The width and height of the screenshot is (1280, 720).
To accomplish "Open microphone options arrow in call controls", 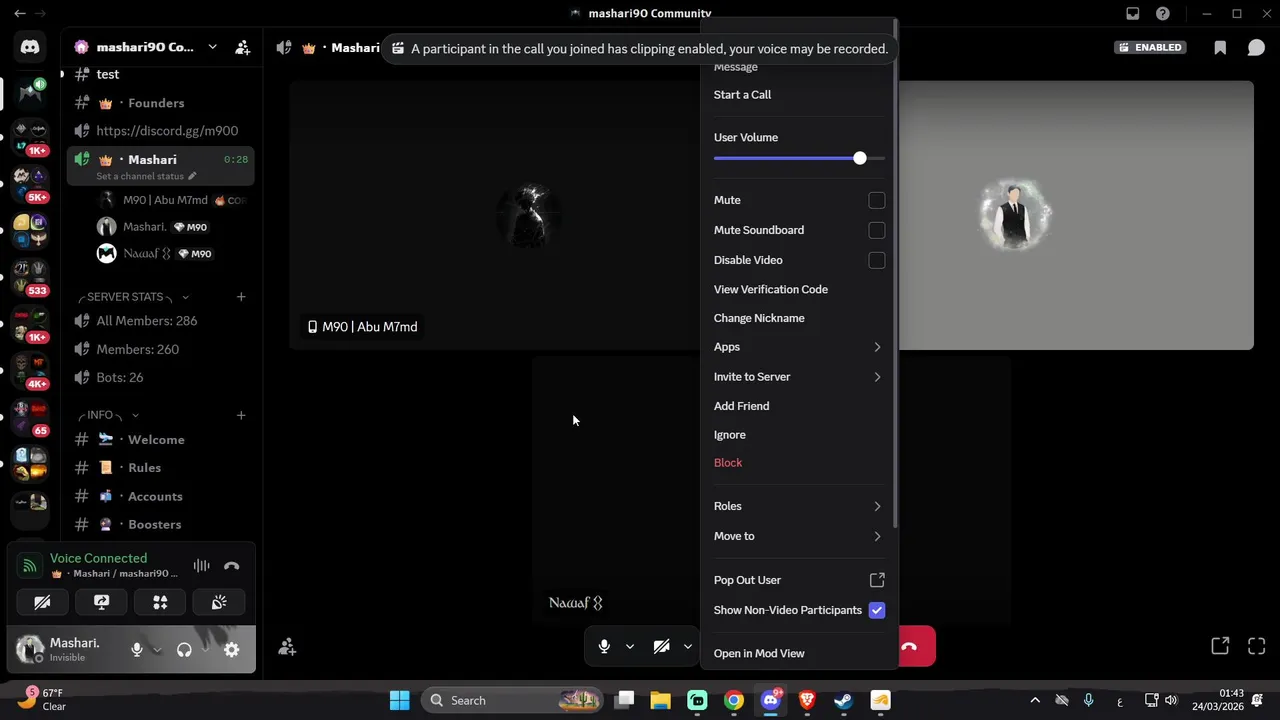I will point(630,647).
